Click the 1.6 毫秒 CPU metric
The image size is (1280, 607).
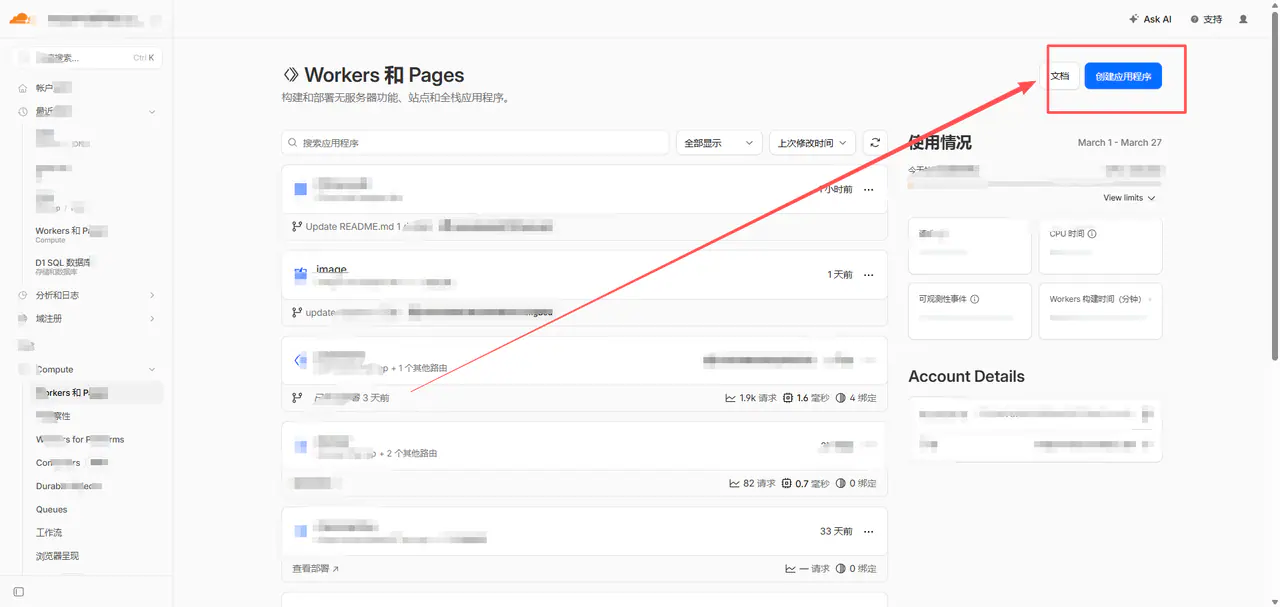coord(806,398)
